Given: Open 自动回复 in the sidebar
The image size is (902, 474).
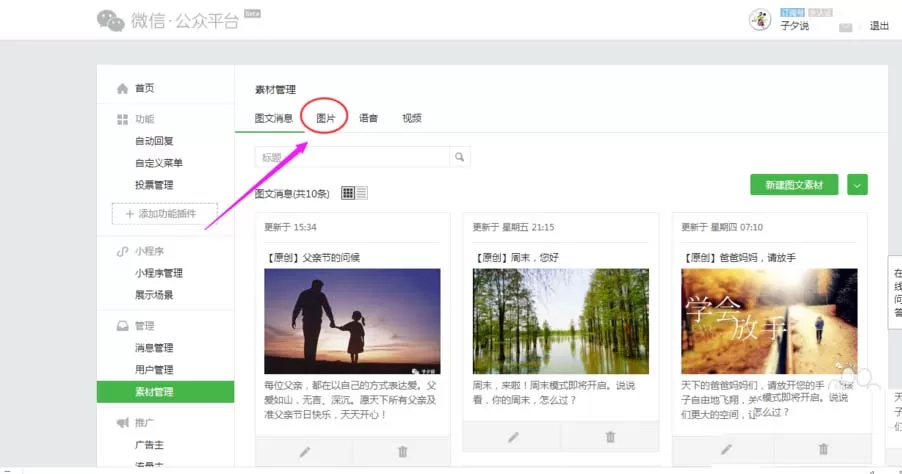Looking at the screenshot, I should coord(154,141).
